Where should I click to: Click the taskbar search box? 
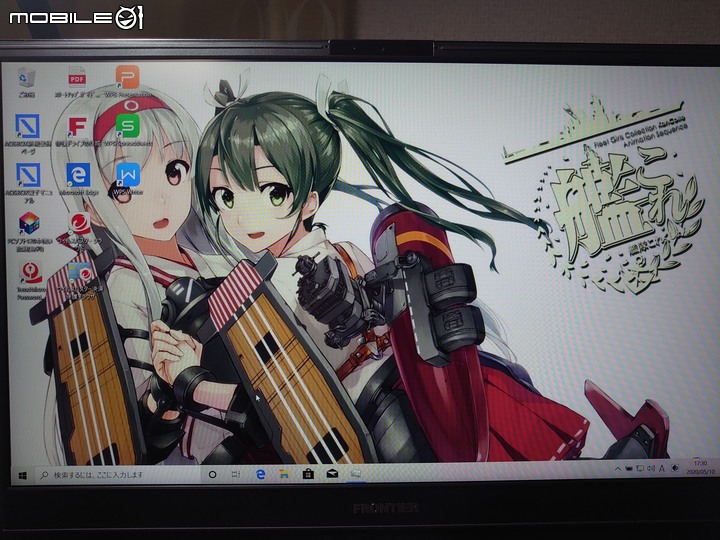(x=117, y=475)
